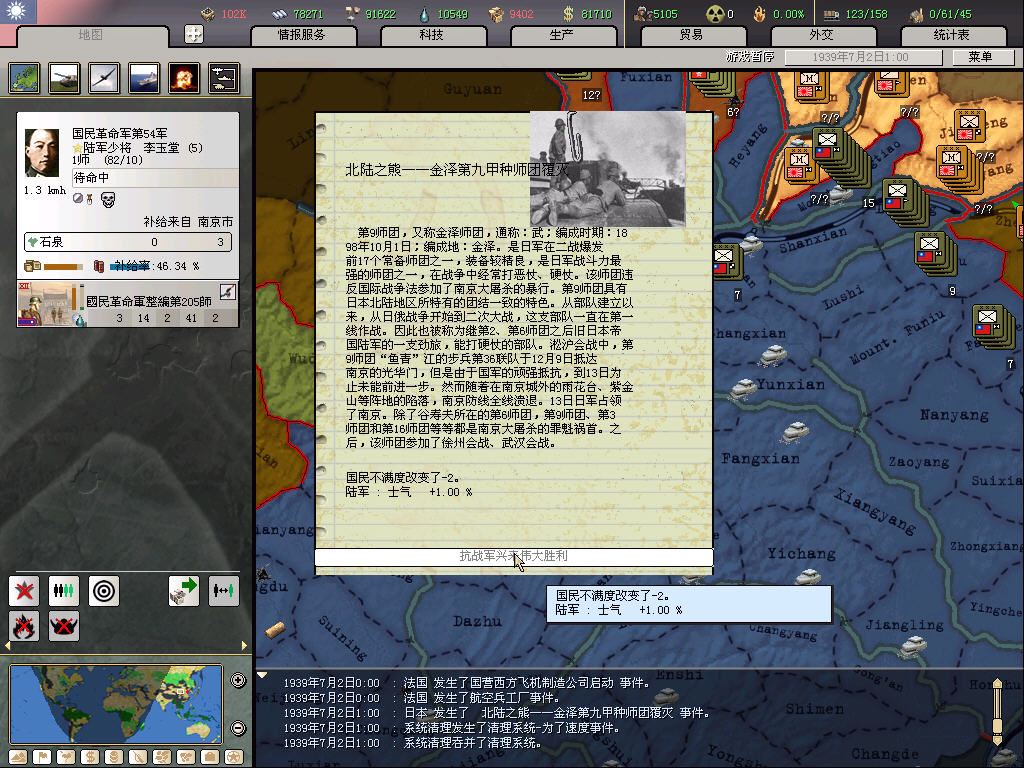Toggle the crossed-flame button
The width and height of the screenshot is (1024, 768).
coord(24,626)
